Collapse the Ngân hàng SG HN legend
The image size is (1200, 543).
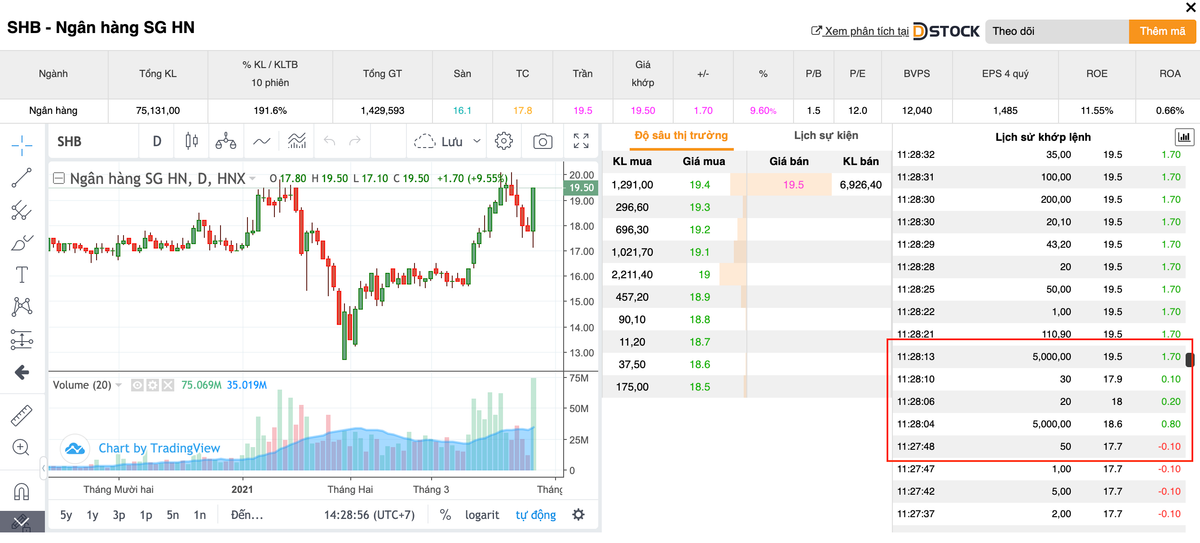point(58,179)
